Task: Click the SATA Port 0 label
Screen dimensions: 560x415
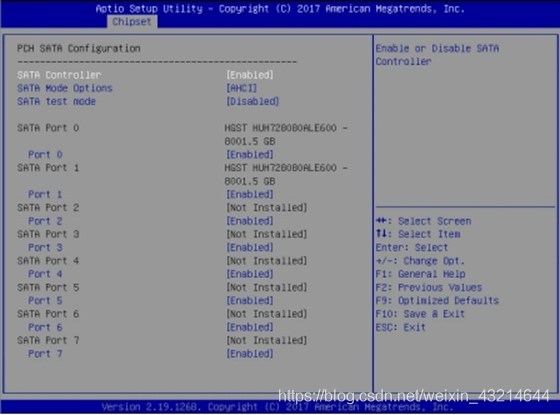Action: pyautogui.click(x=48, y=128)
